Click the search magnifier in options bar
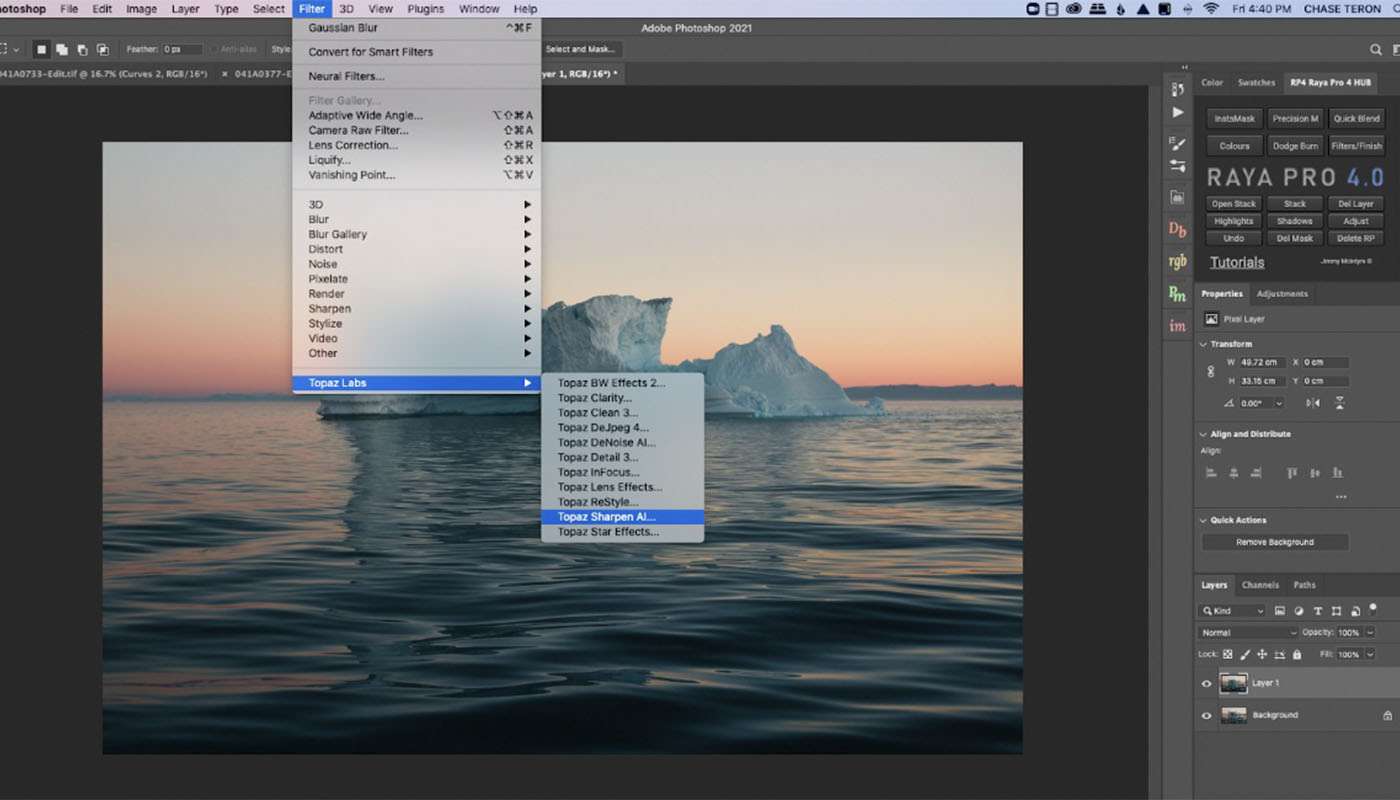The height and width of the screenshot is (800, 1400). pos(1376,49)
